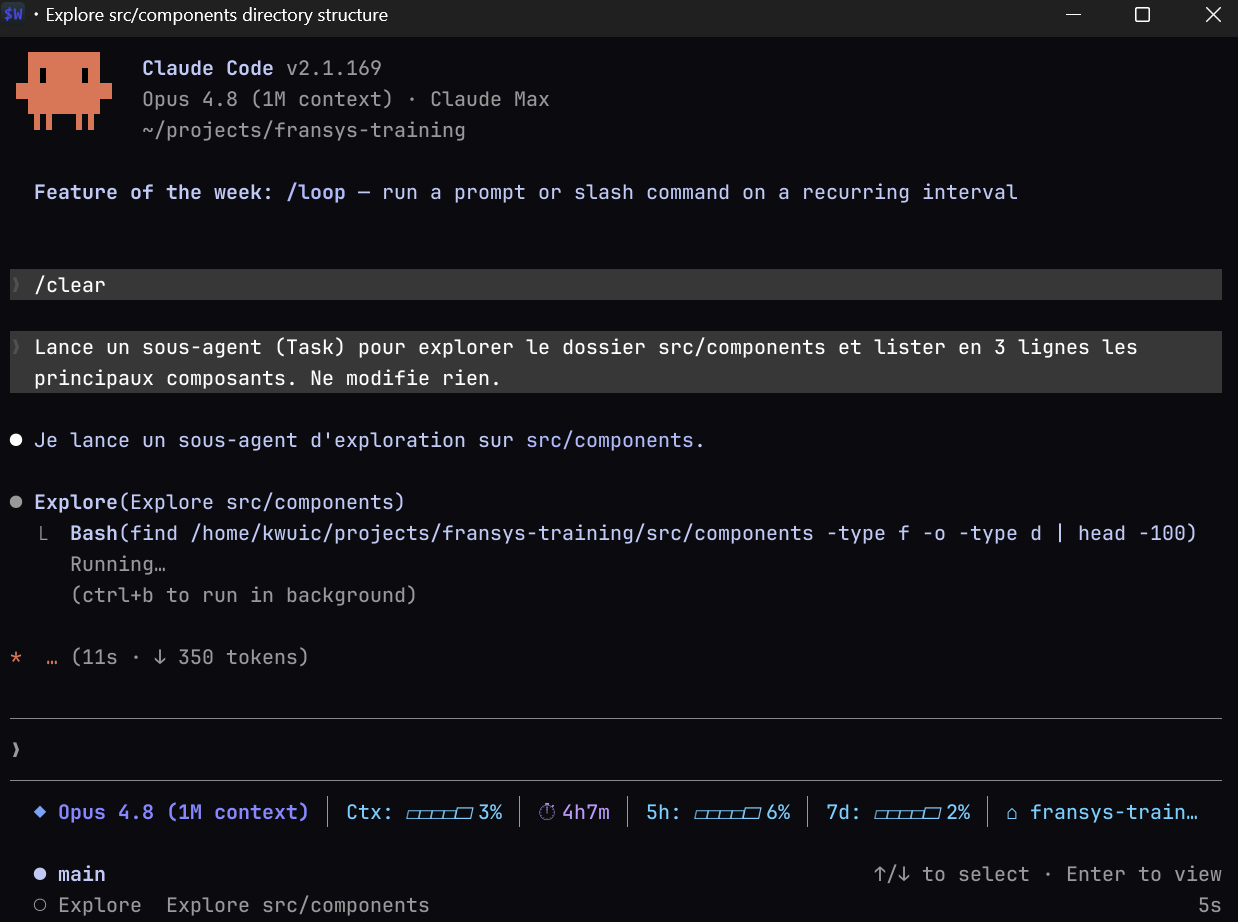The image size is (1238, 922).
Task: Click the "Running…" status text
Action: click(x=118, y=564)
